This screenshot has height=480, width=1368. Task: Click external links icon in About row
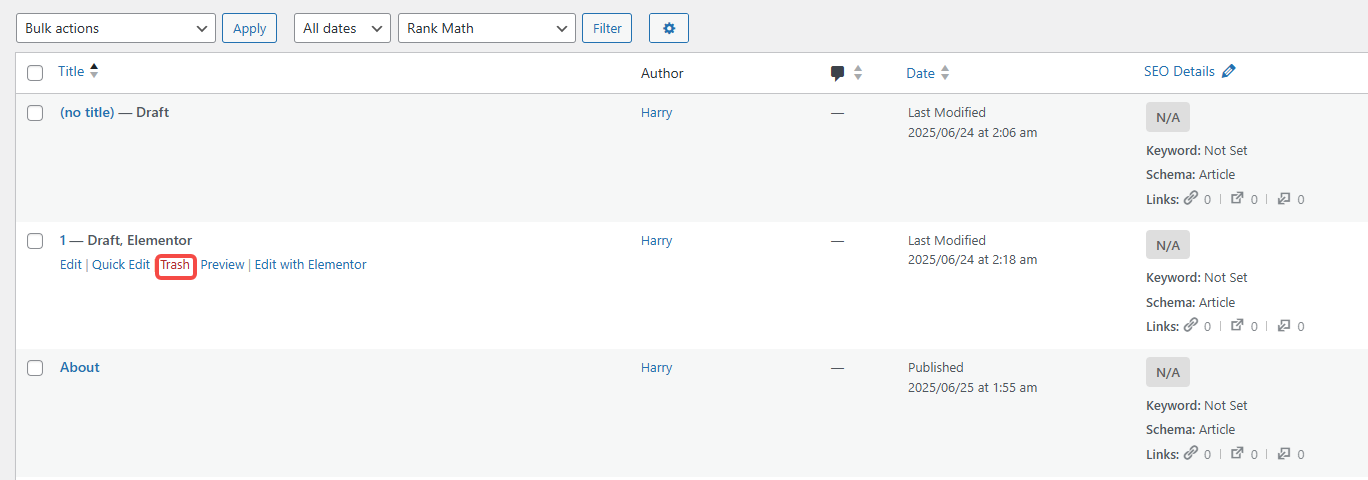1237,453
